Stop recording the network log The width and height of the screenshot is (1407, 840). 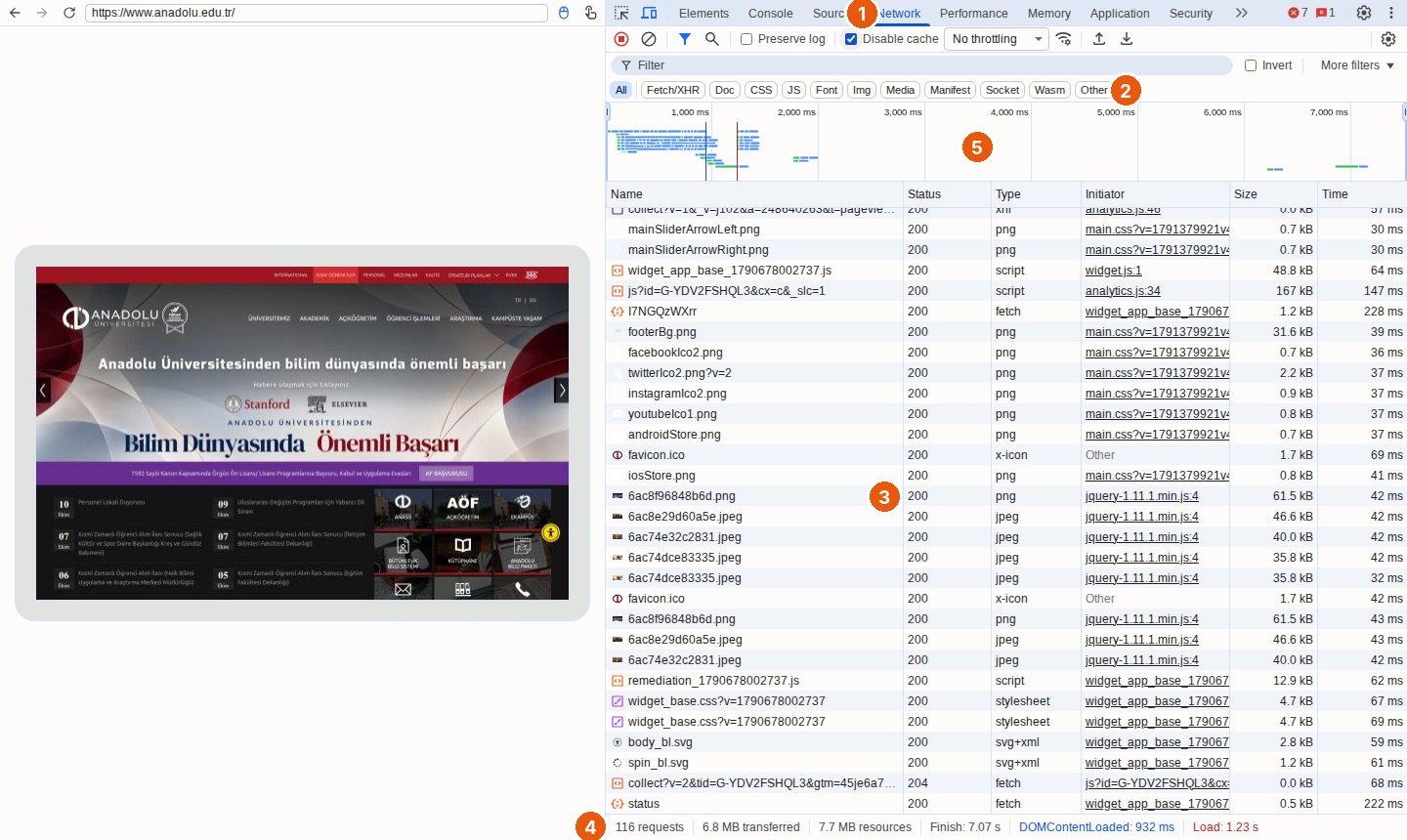point(621,39)
